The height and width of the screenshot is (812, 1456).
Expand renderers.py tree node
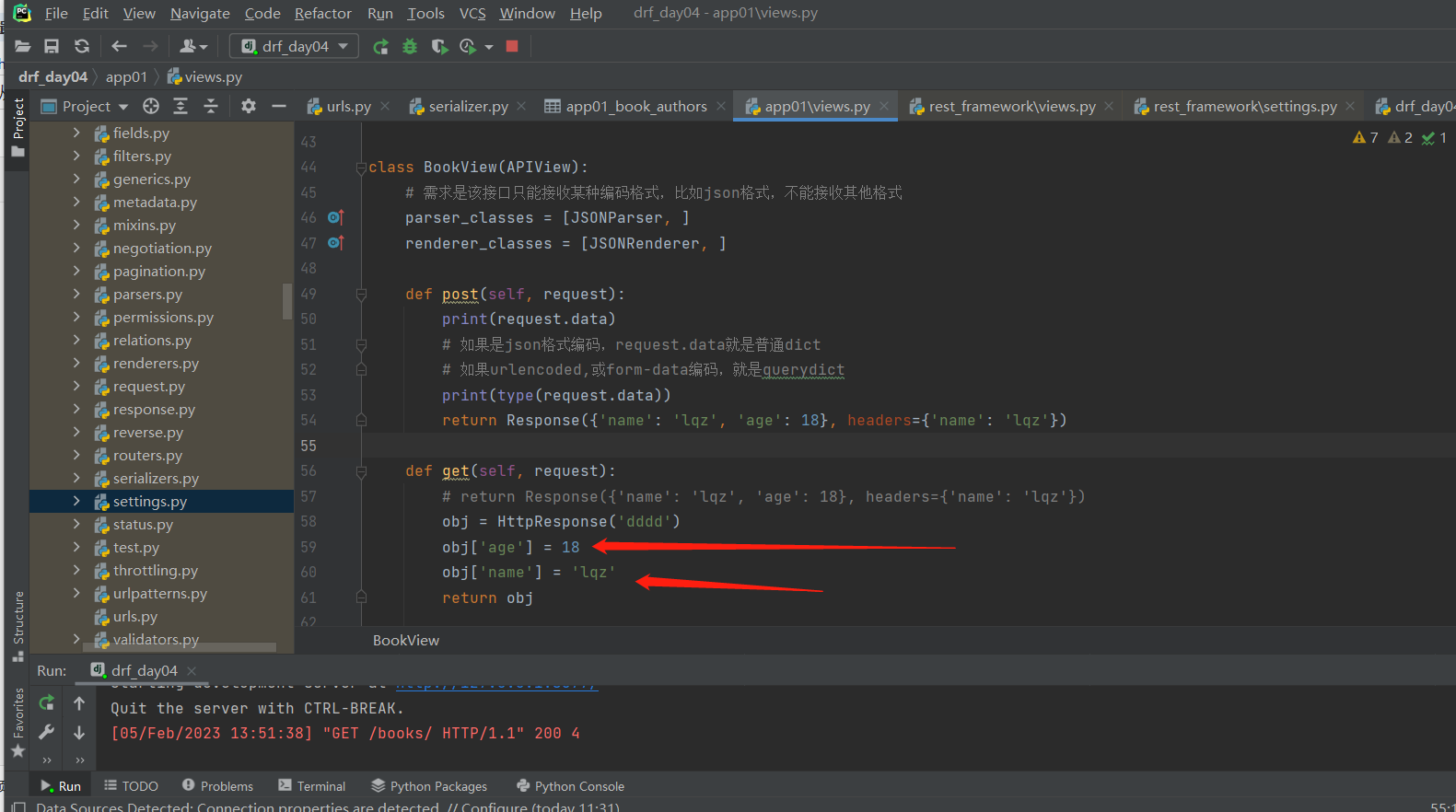click(x=76, y=363)
